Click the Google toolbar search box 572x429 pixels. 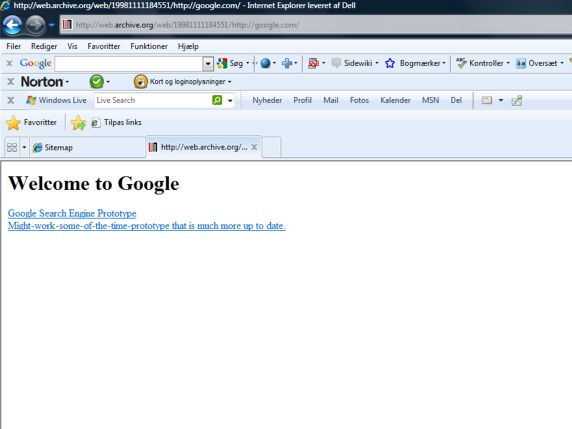pos(129,63)
